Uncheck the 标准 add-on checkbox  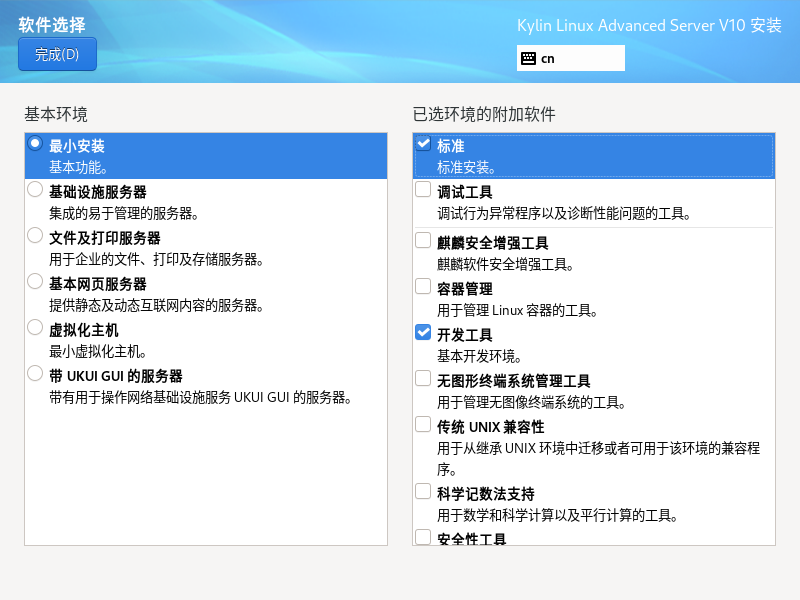tap(423, 144)
